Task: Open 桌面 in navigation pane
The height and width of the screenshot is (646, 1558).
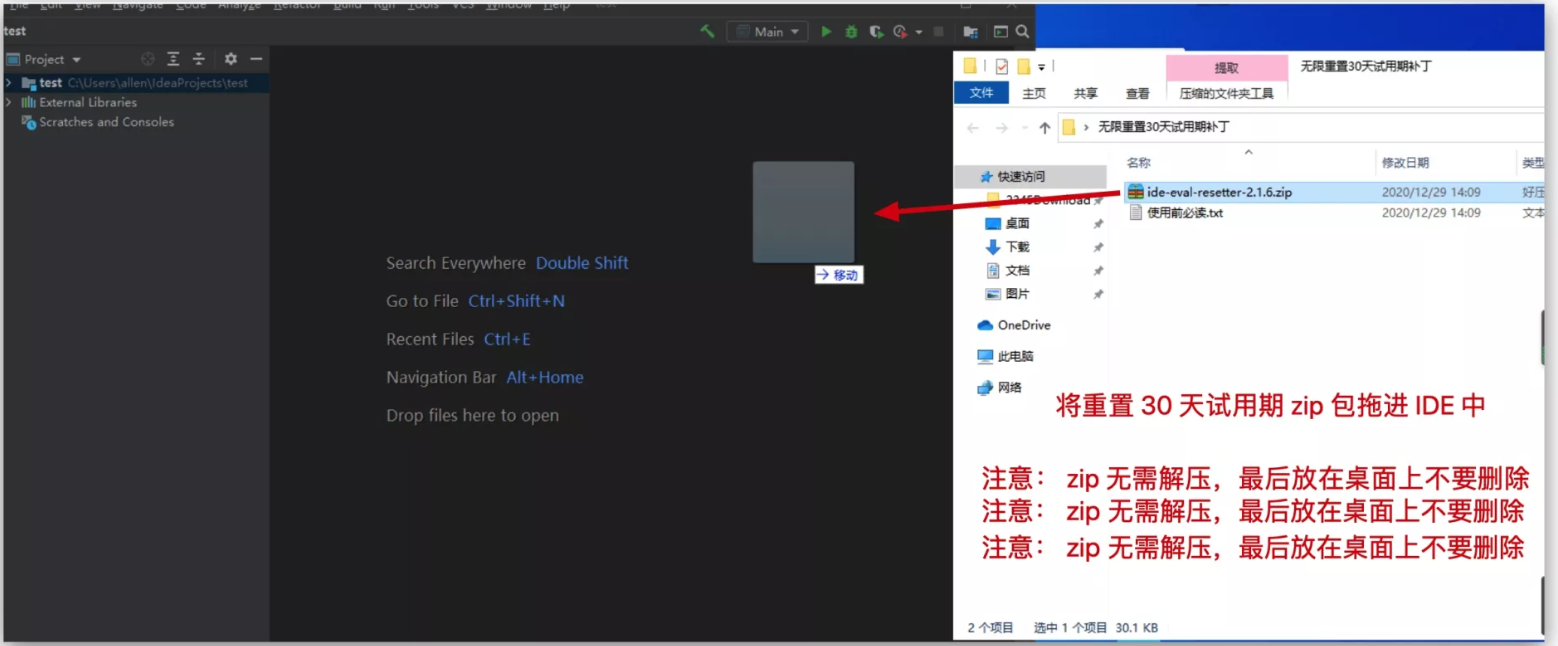Action: click(1017, 223)
